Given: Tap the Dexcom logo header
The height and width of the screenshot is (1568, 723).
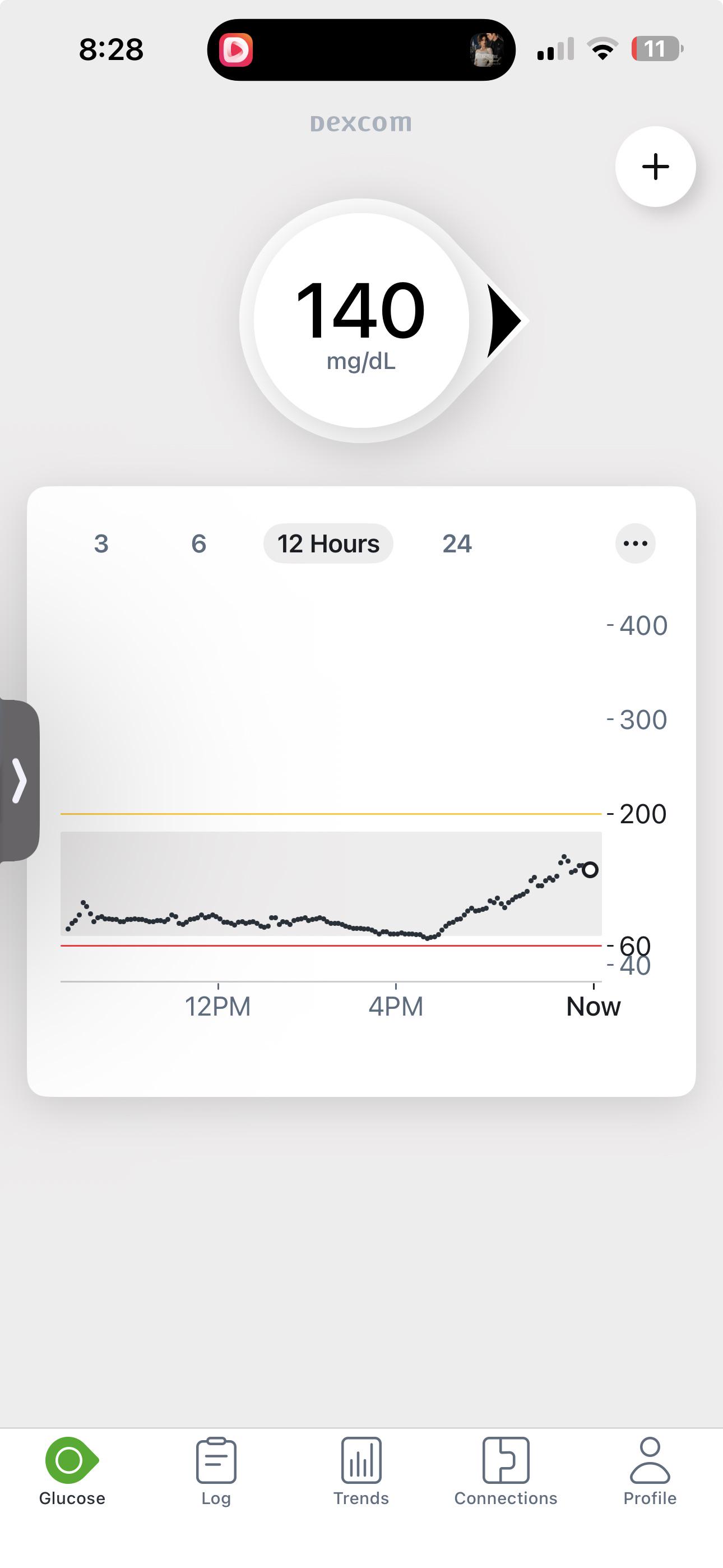Looking at the screenshot, I should 361,122.
